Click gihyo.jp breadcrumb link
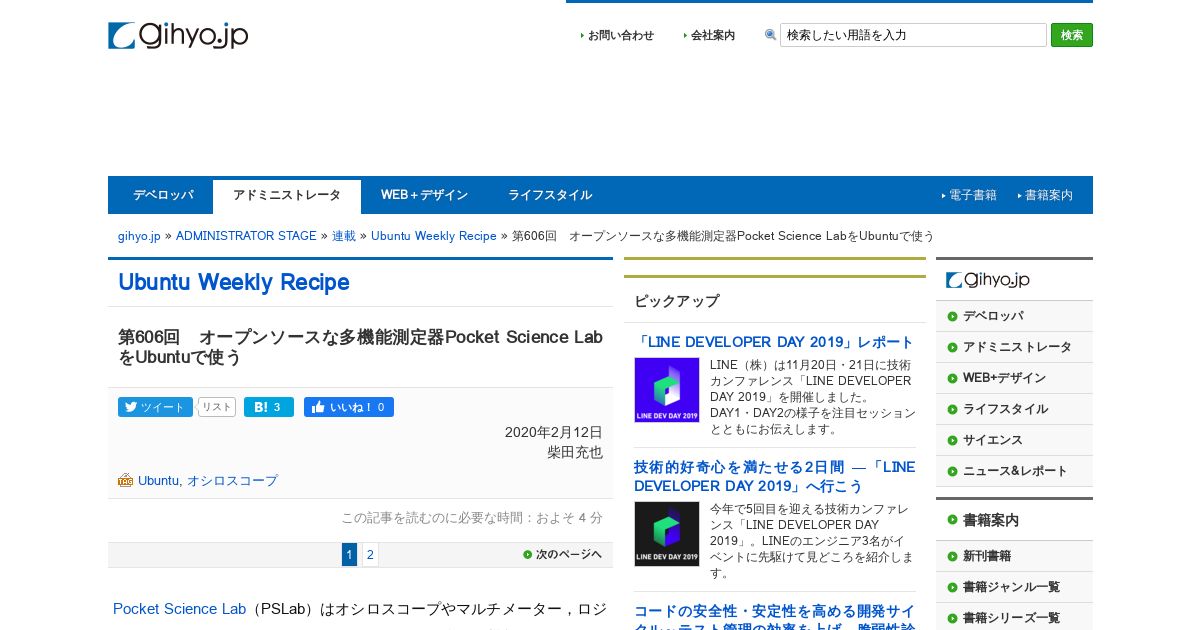 tap(139, 236)
